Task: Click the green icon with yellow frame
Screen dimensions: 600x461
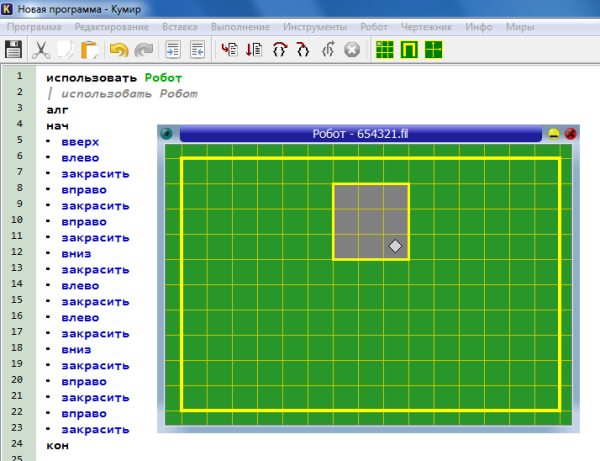Action: coord(409,49)
